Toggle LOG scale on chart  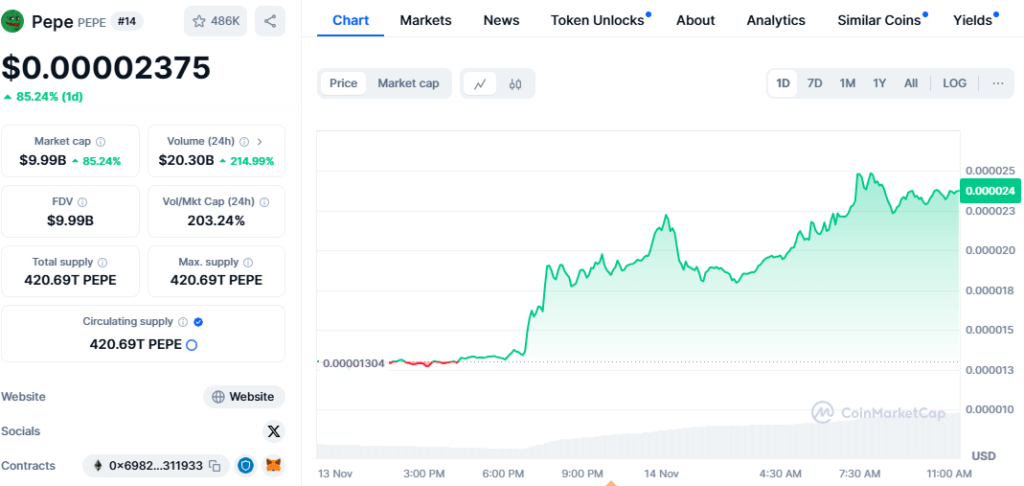pyautogui.click(x=954, y=84)
